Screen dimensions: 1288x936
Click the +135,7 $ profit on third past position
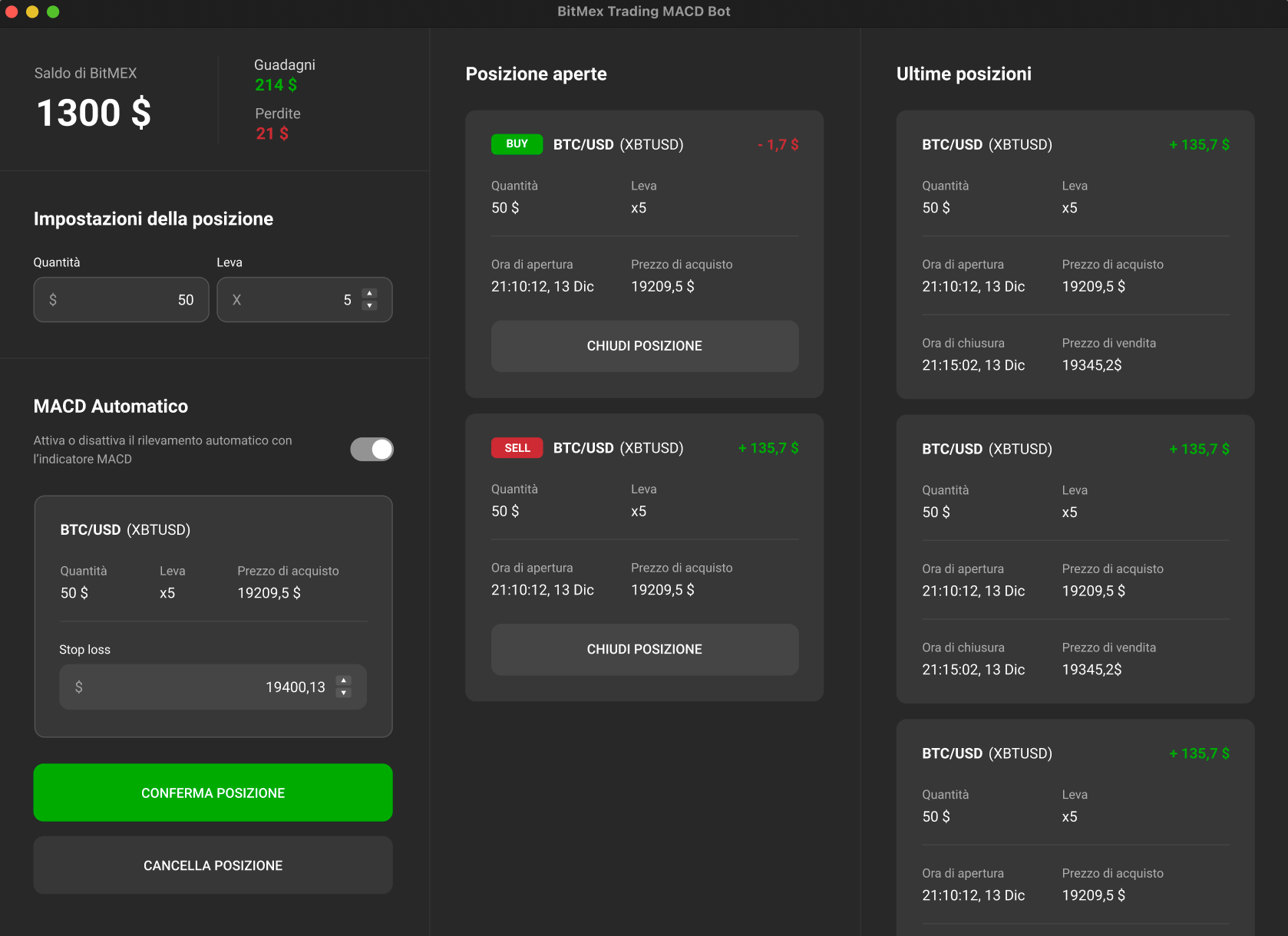[1199, 753]
